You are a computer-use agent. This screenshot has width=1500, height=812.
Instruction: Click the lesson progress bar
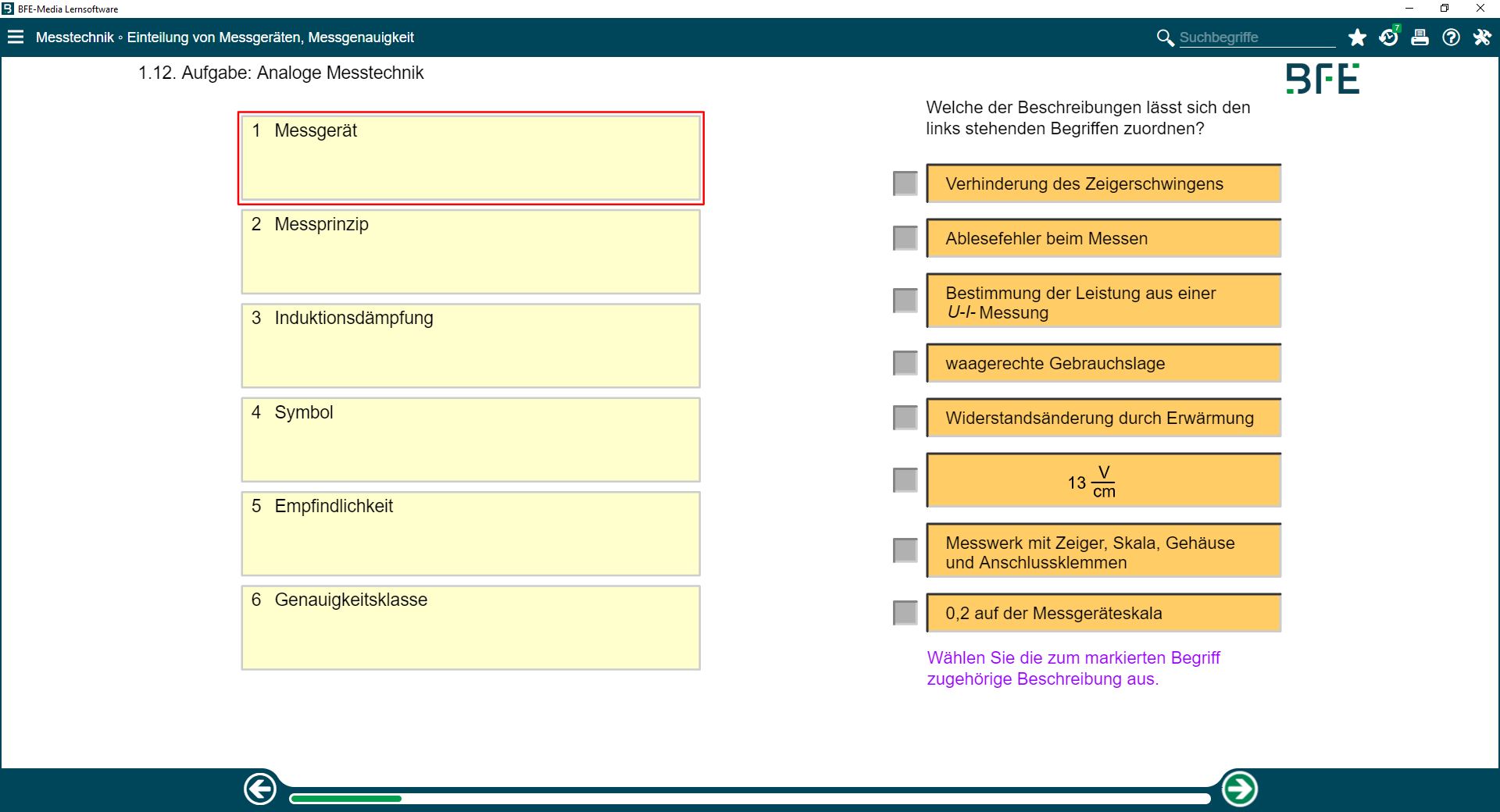[x=748, y=798]
